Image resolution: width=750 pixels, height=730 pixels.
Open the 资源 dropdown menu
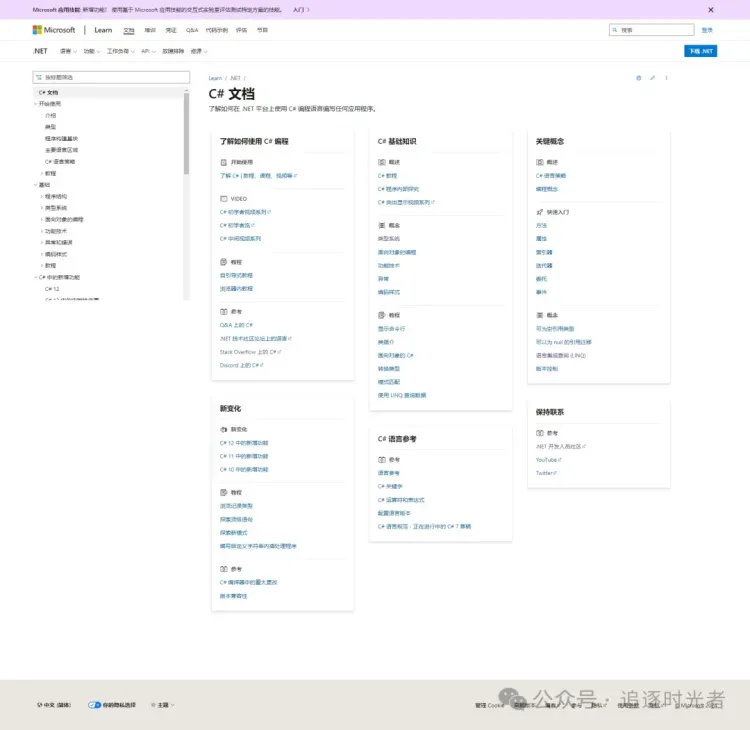[x=199, y=51]
